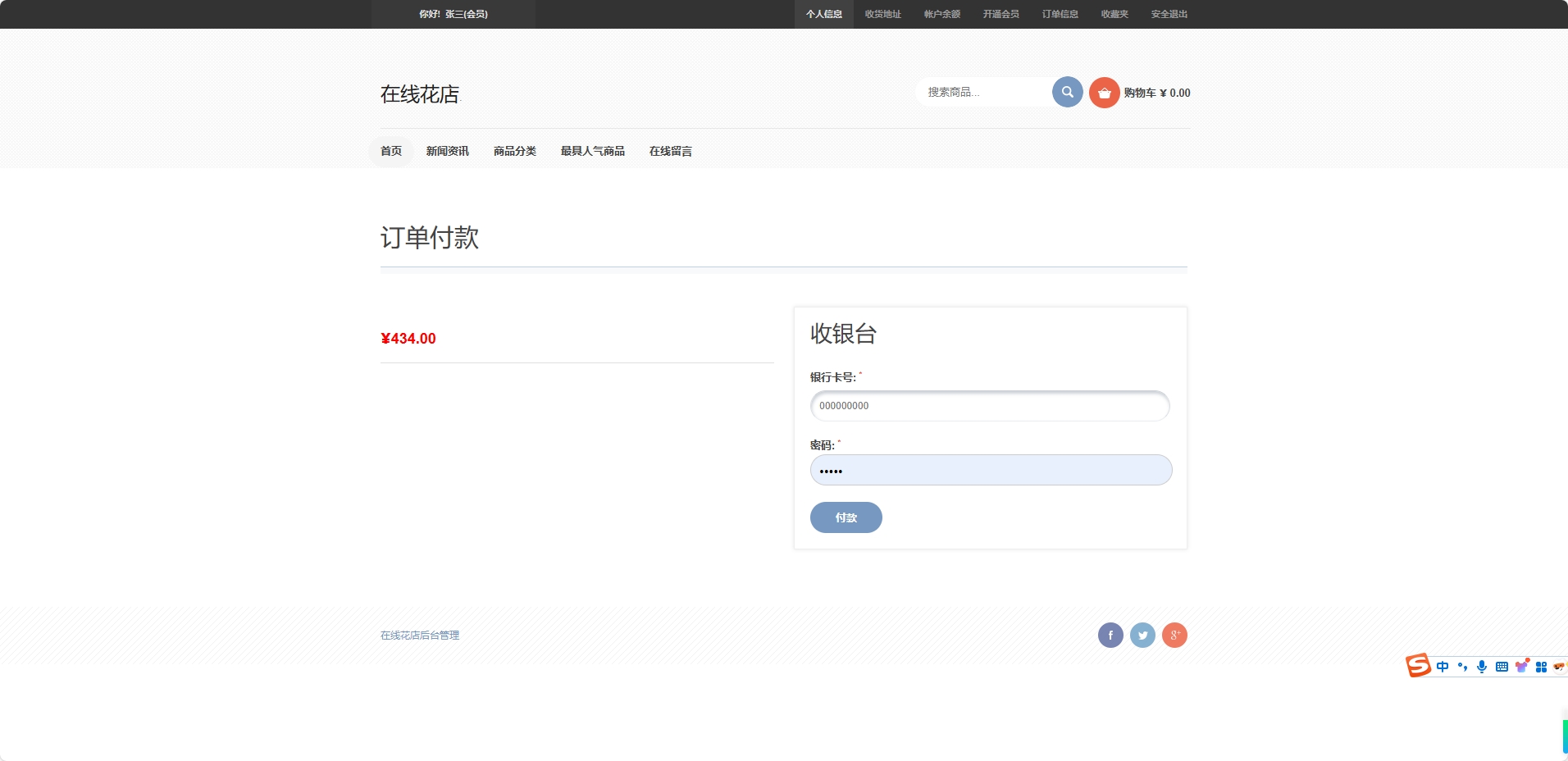Click the Twitter icon in the footer
Image resolution: width=1568 pixels, height=761 pixels.
[1142, 635]
